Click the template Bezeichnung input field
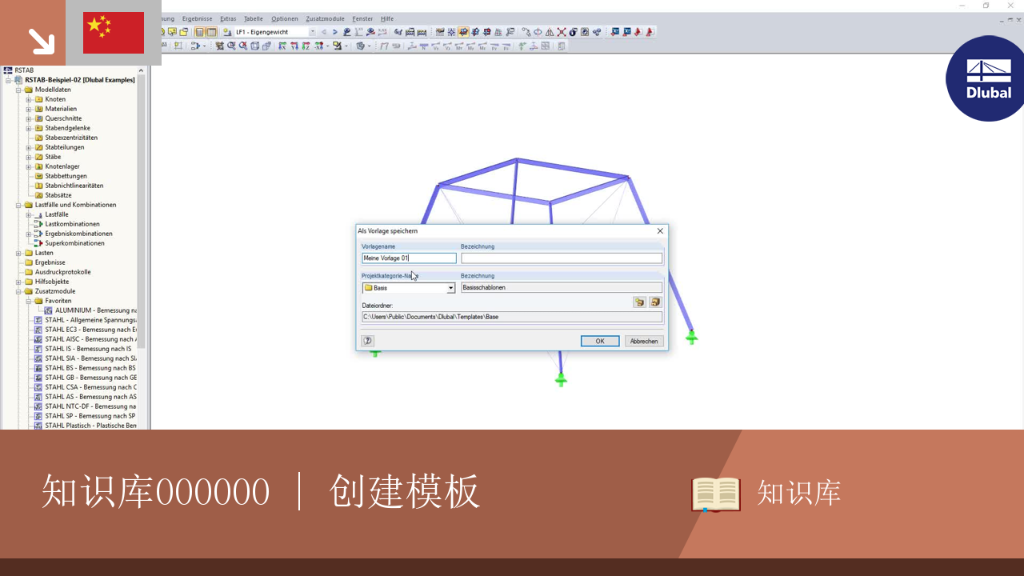The height and width of the screenshot is (576, 1024). (x=561, y=259)
